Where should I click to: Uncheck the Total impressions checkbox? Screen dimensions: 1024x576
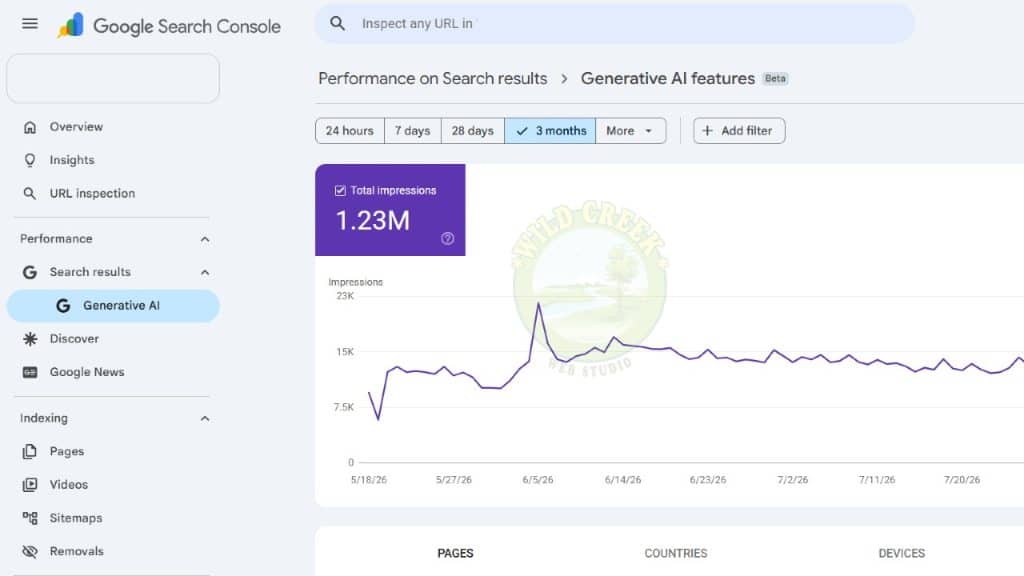click(340, 191)
